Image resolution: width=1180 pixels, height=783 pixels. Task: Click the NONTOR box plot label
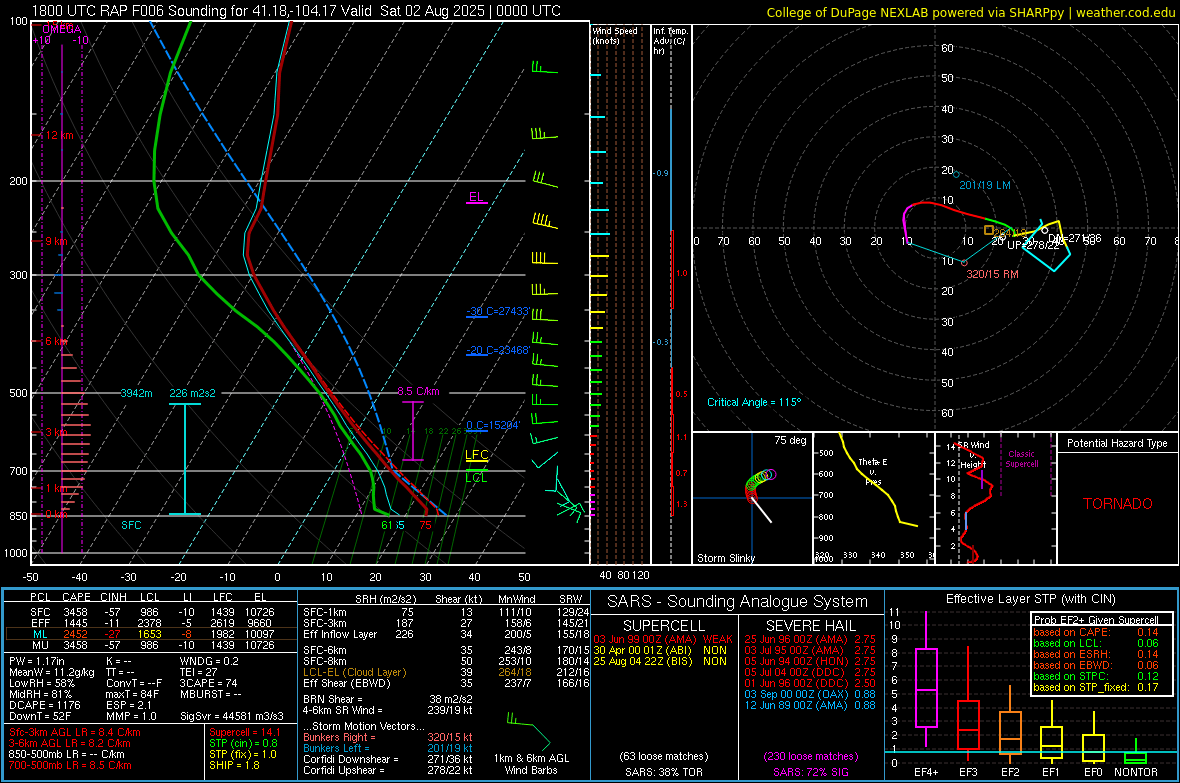point(1136,772)
